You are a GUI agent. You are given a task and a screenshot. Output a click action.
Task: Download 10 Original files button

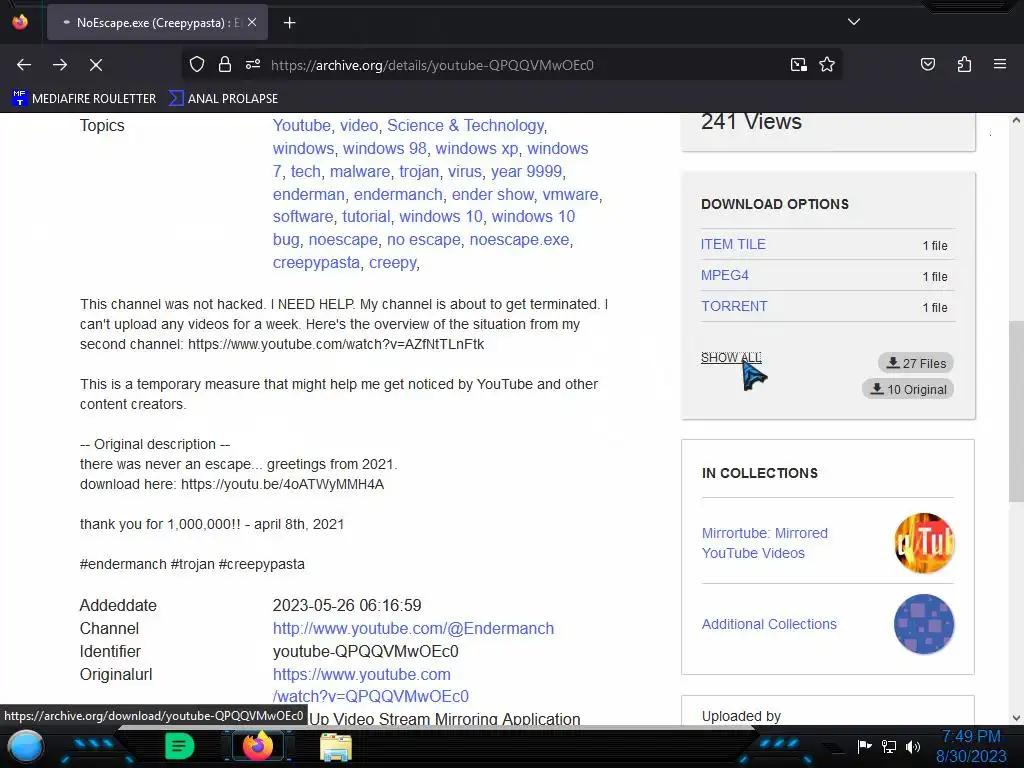(908, 389)
